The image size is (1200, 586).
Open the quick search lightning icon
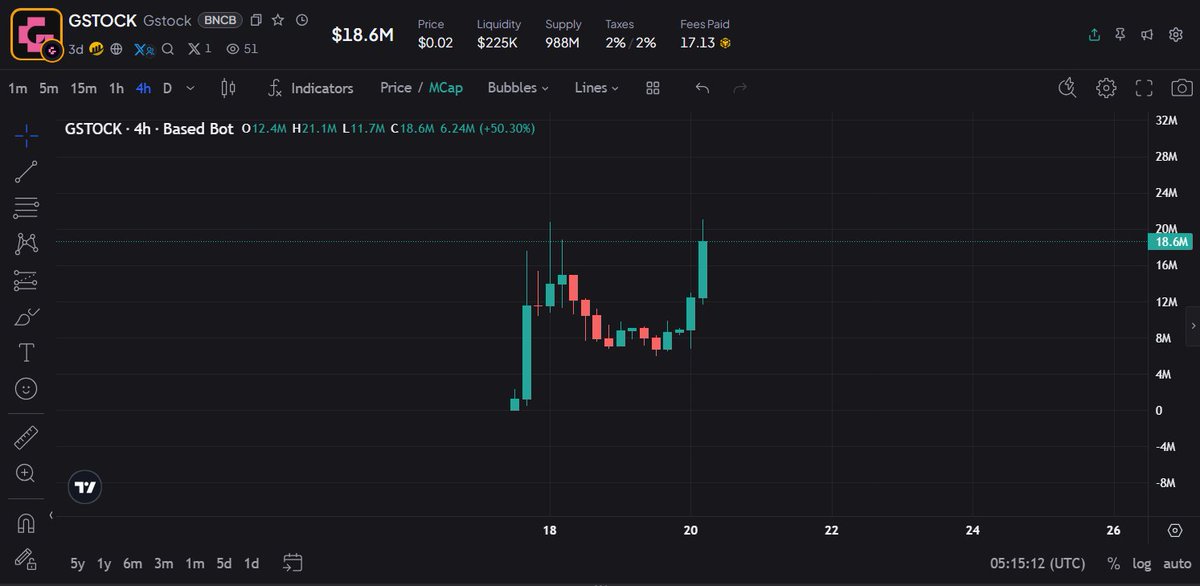click(x=1067, y=88)
